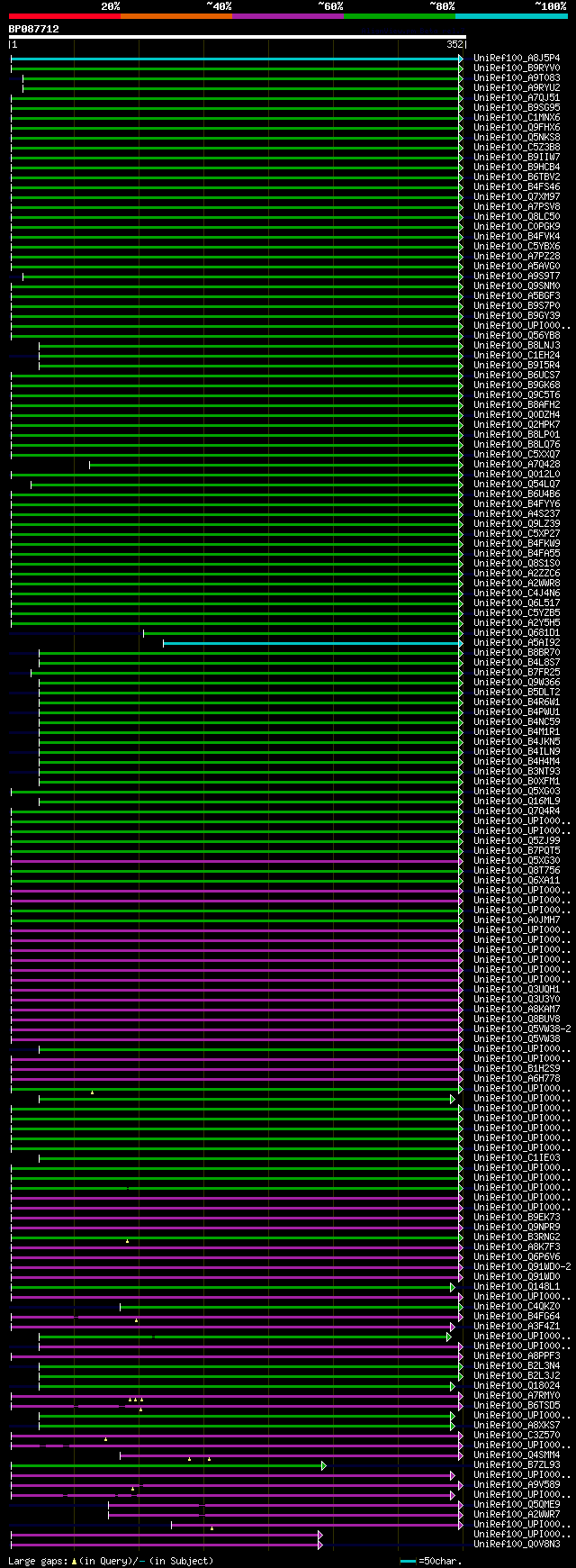576x1568 pixels.
Task: Open hit UniRef100_B3NT93
Action: click(517, 771)
